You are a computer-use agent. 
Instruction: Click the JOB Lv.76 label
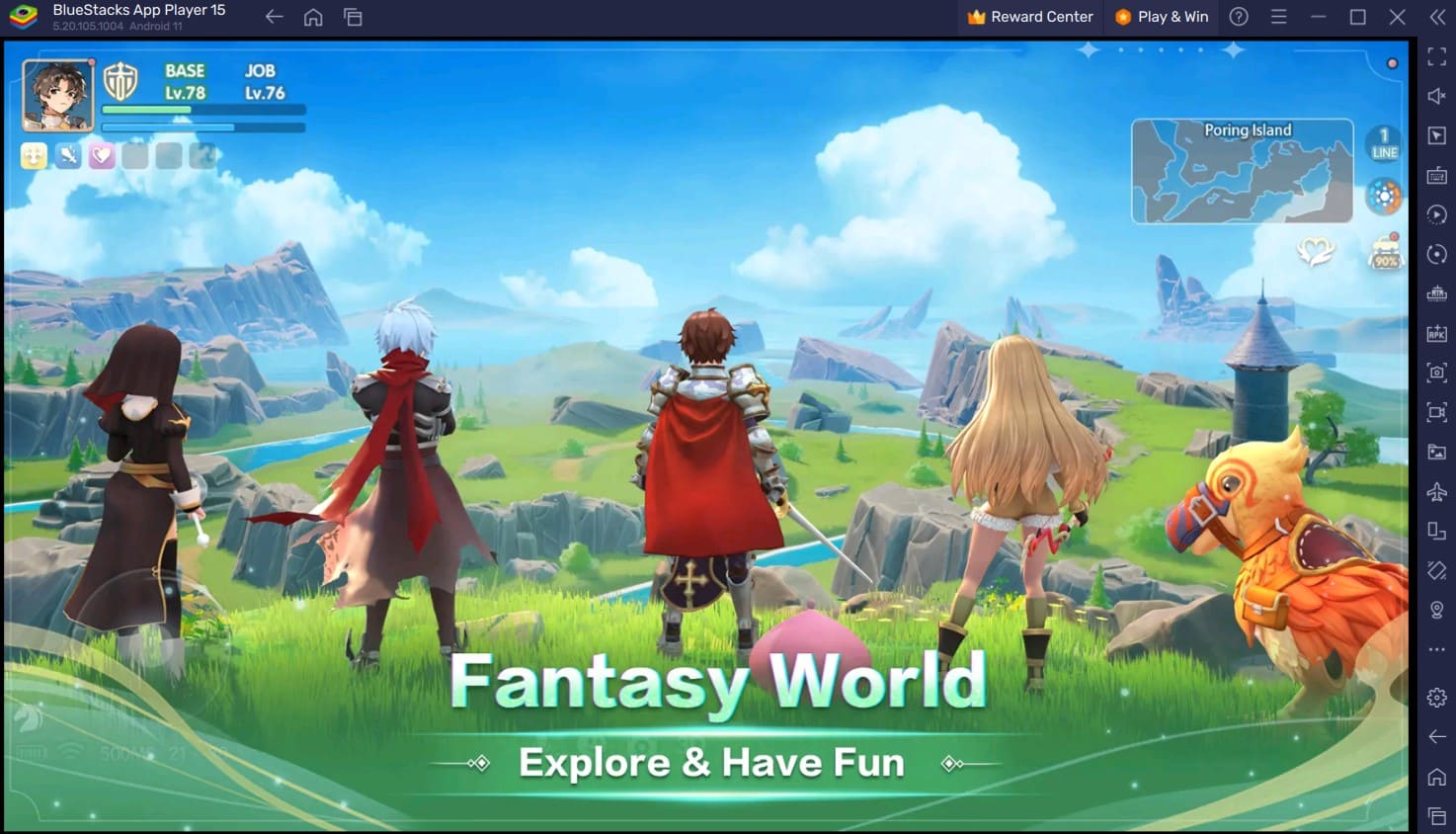264,82
